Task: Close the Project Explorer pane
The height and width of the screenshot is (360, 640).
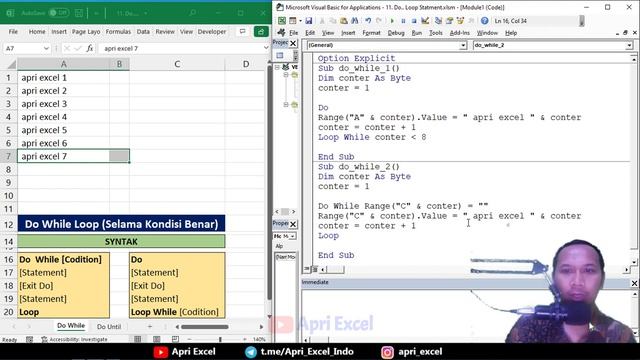Action: click(x=293, y=43)
